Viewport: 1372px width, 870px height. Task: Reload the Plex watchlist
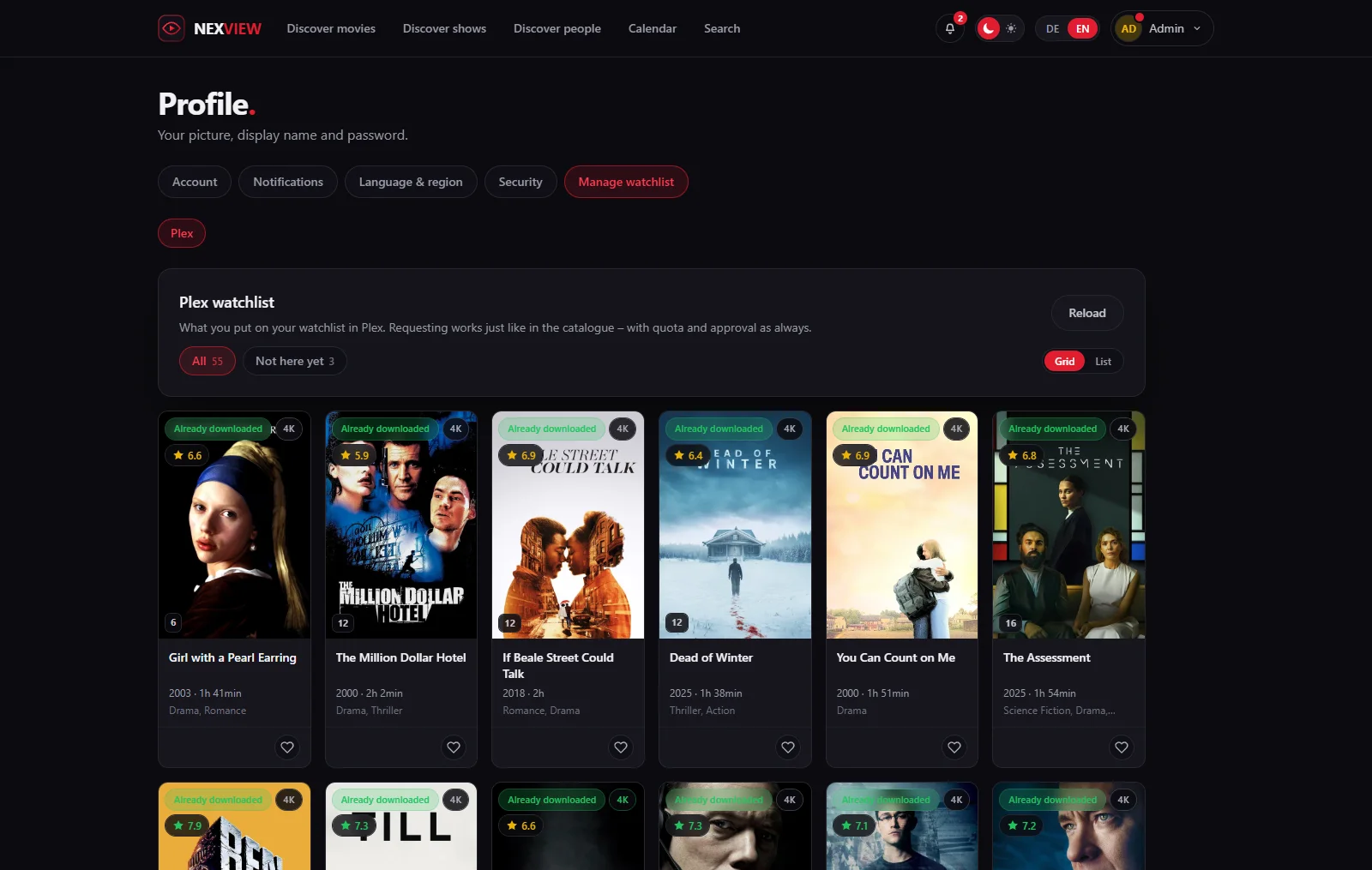pyautogui.click(x=1087, y=313)
